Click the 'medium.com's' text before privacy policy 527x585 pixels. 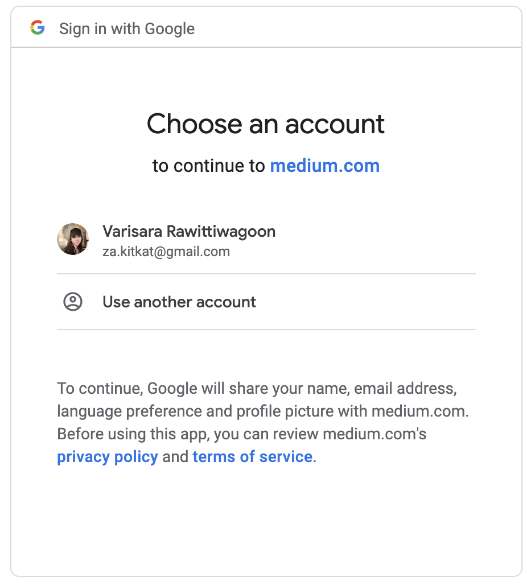pos(374,434)
